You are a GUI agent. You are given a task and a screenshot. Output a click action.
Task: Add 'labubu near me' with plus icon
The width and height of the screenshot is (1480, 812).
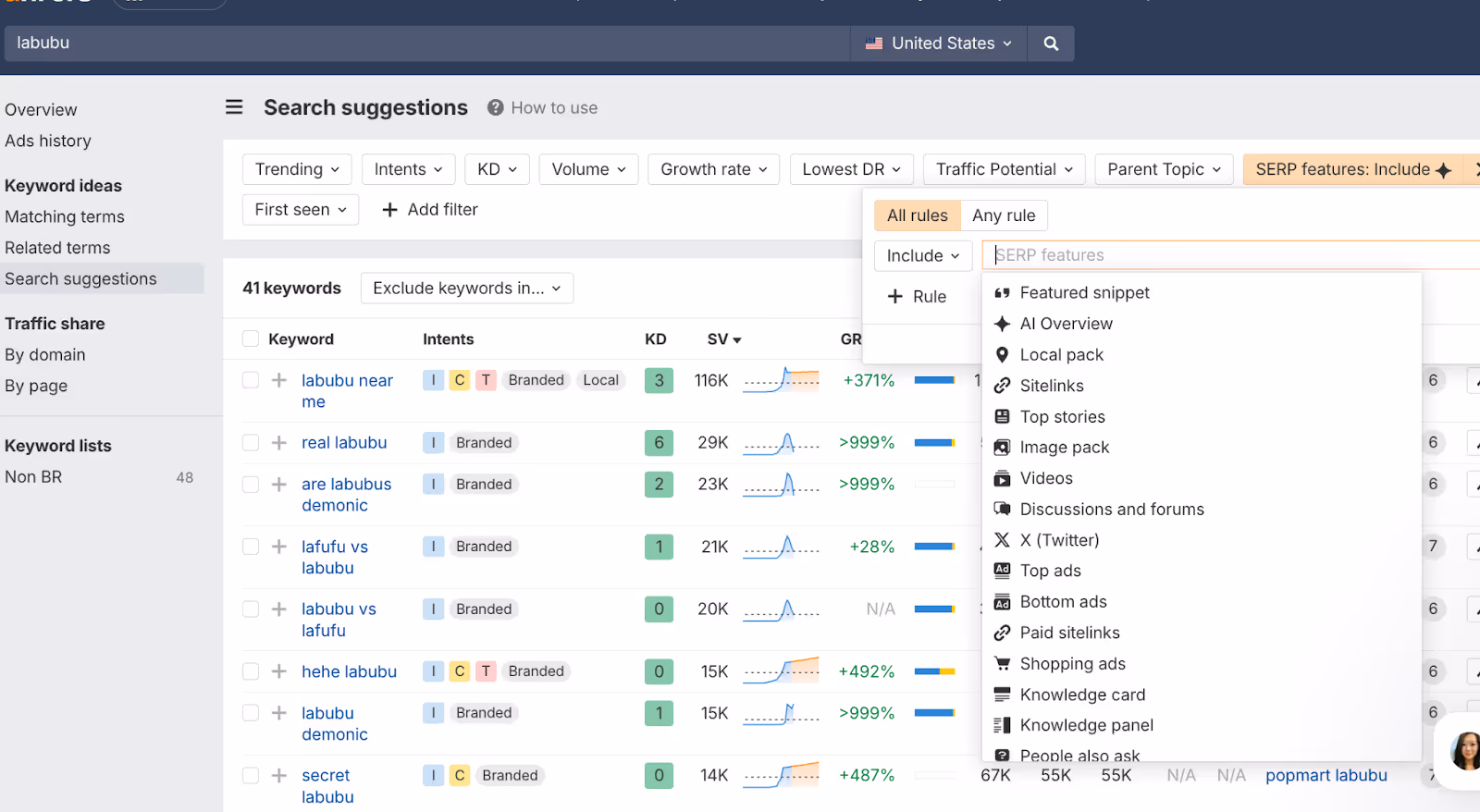278,380
